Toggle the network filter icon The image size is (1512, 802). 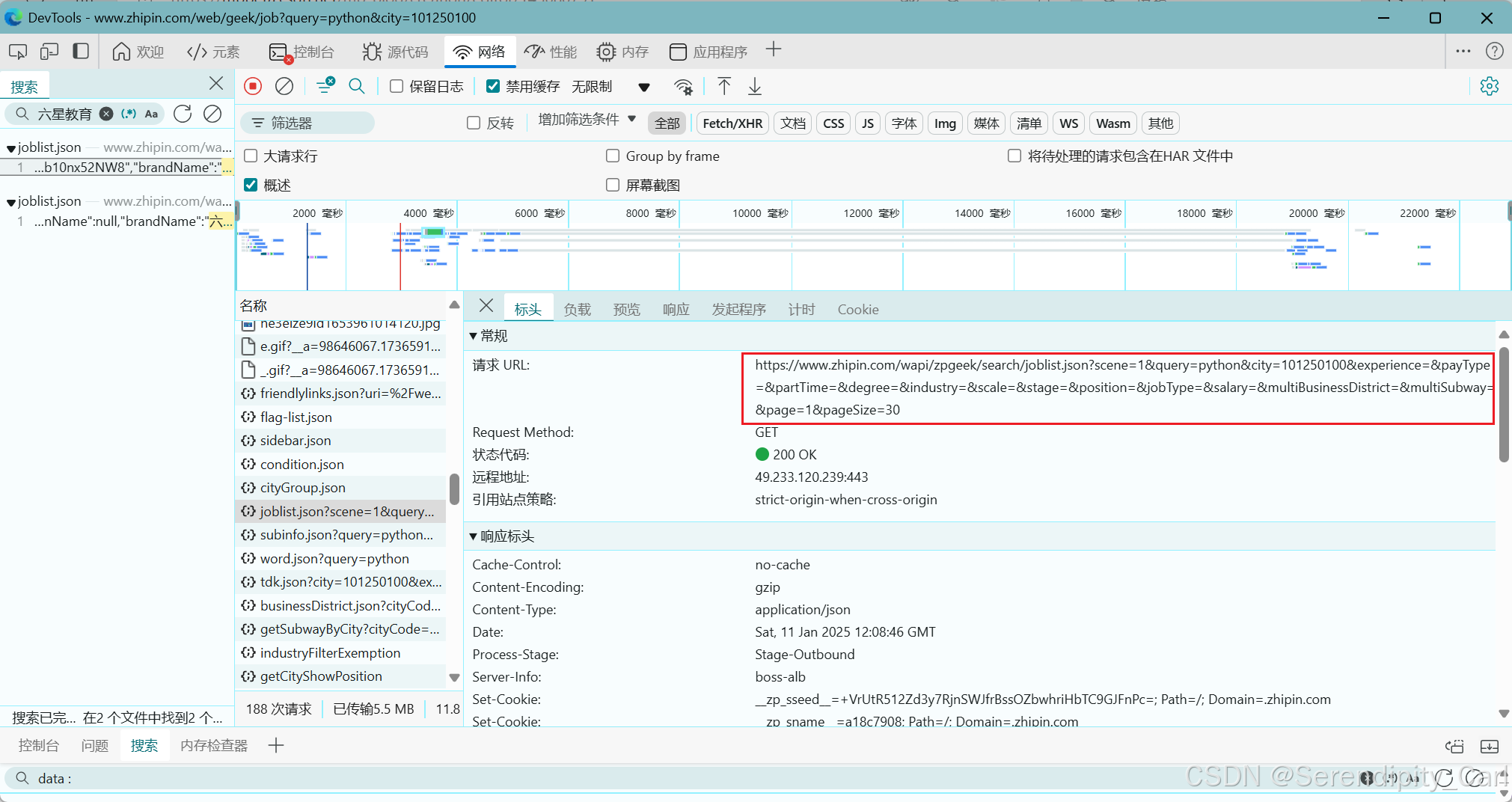point(325,86)
